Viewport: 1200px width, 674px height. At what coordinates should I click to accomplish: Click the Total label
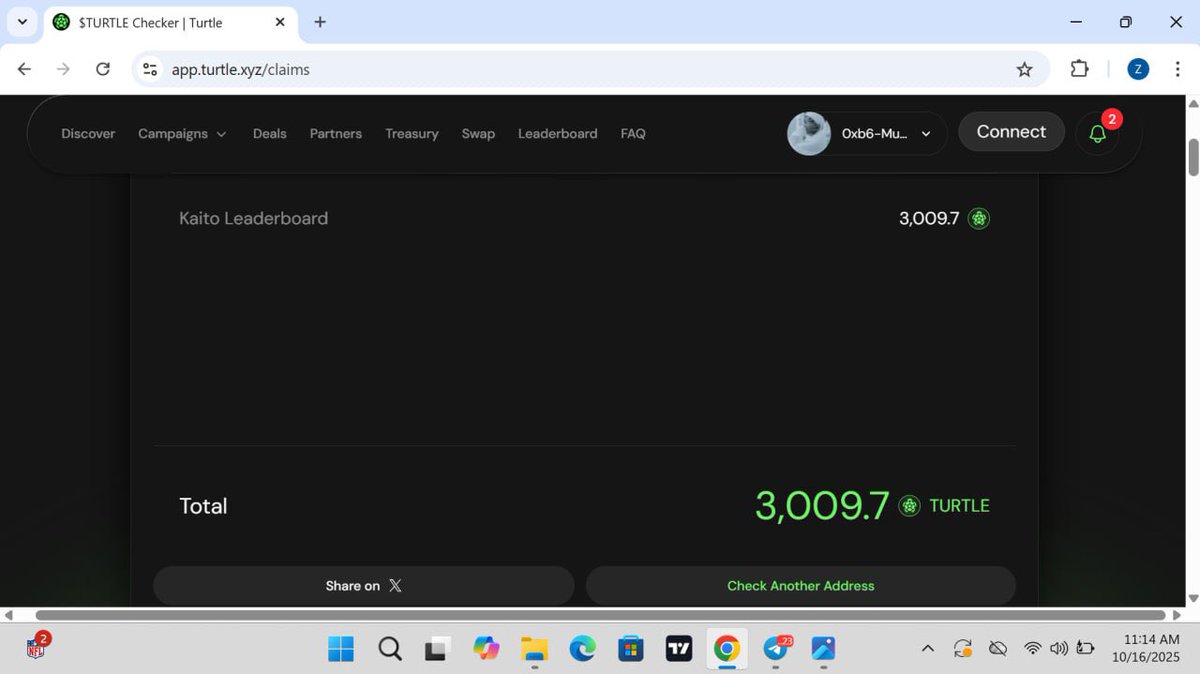point(203,506)
